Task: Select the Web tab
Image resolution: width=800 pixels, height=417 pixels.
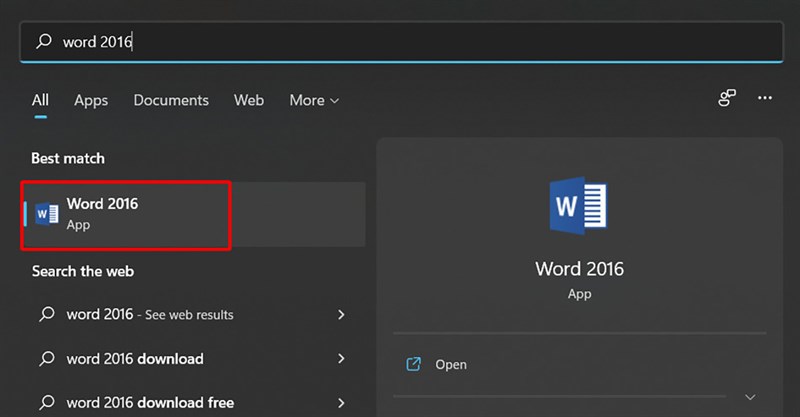Action: click(249, 100)
